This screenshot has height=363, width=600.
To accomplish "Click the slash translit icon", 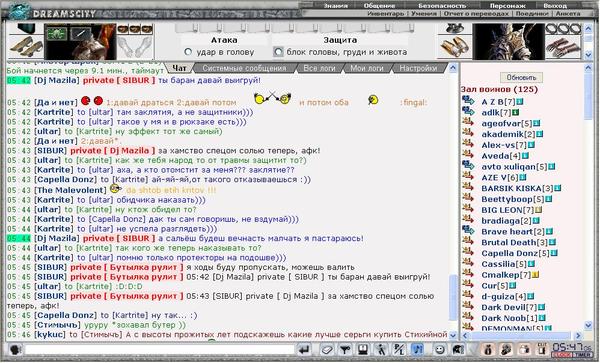I will [399, 349].
